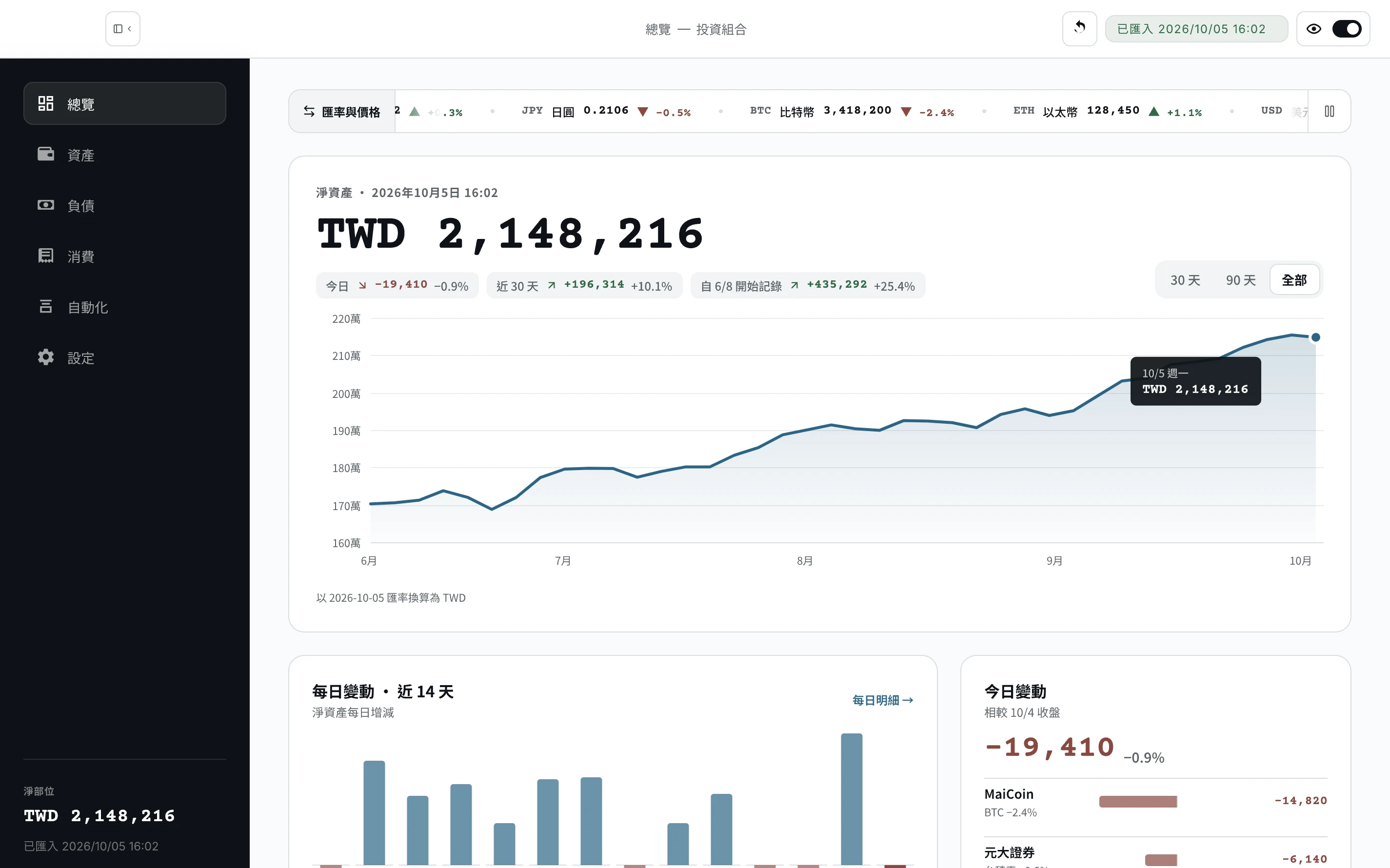Open 設定 via gear icon
This screenshot has width=1390, height=868.
(x=46, y=357)
